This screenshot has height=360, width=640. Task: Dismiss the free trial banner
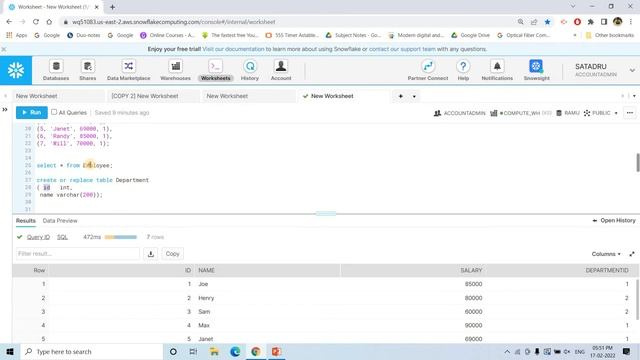4,49
